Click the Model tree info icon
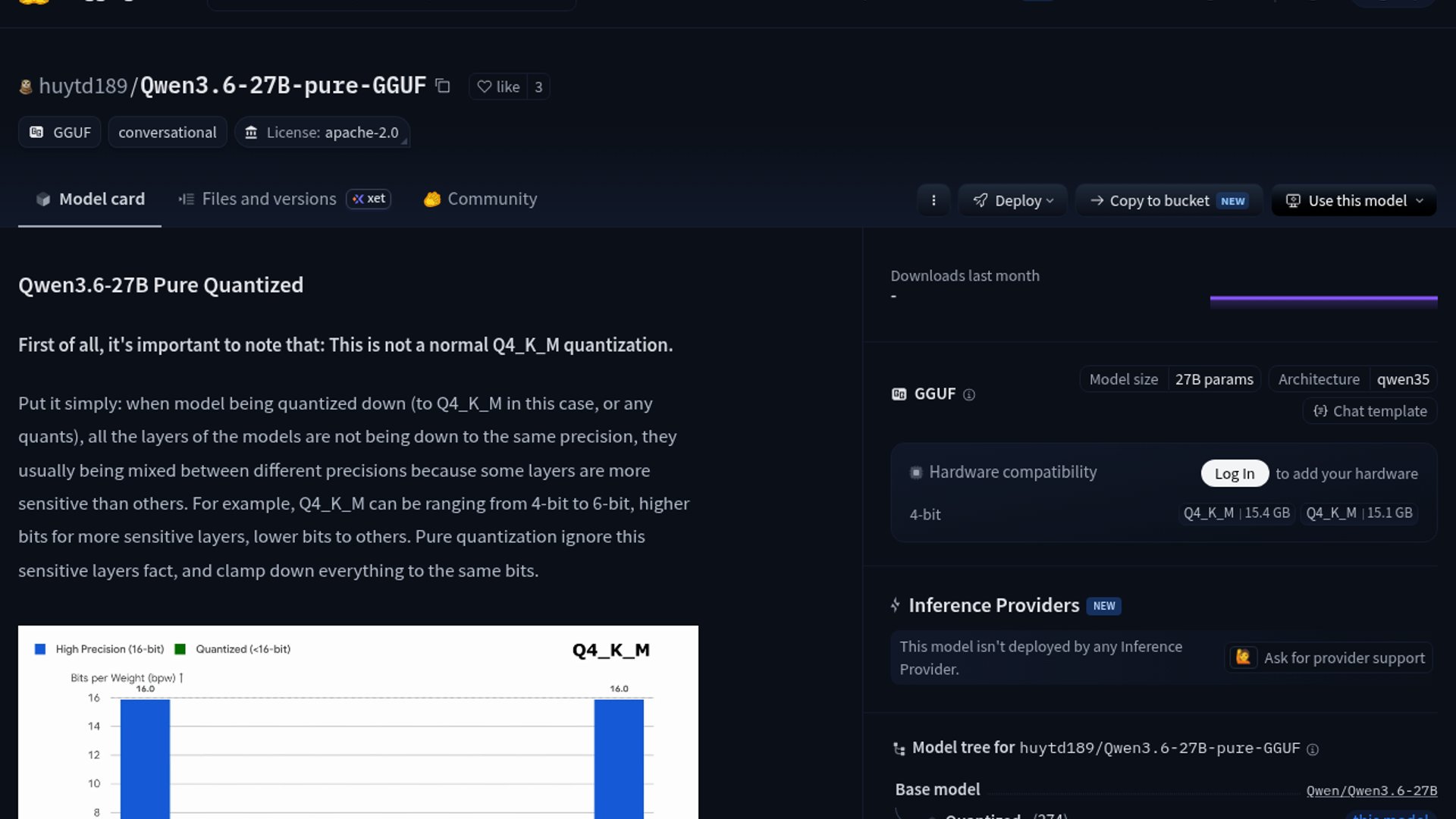Image resolution: width=1456 pixels, height=819 pixels. point(1313,749)
